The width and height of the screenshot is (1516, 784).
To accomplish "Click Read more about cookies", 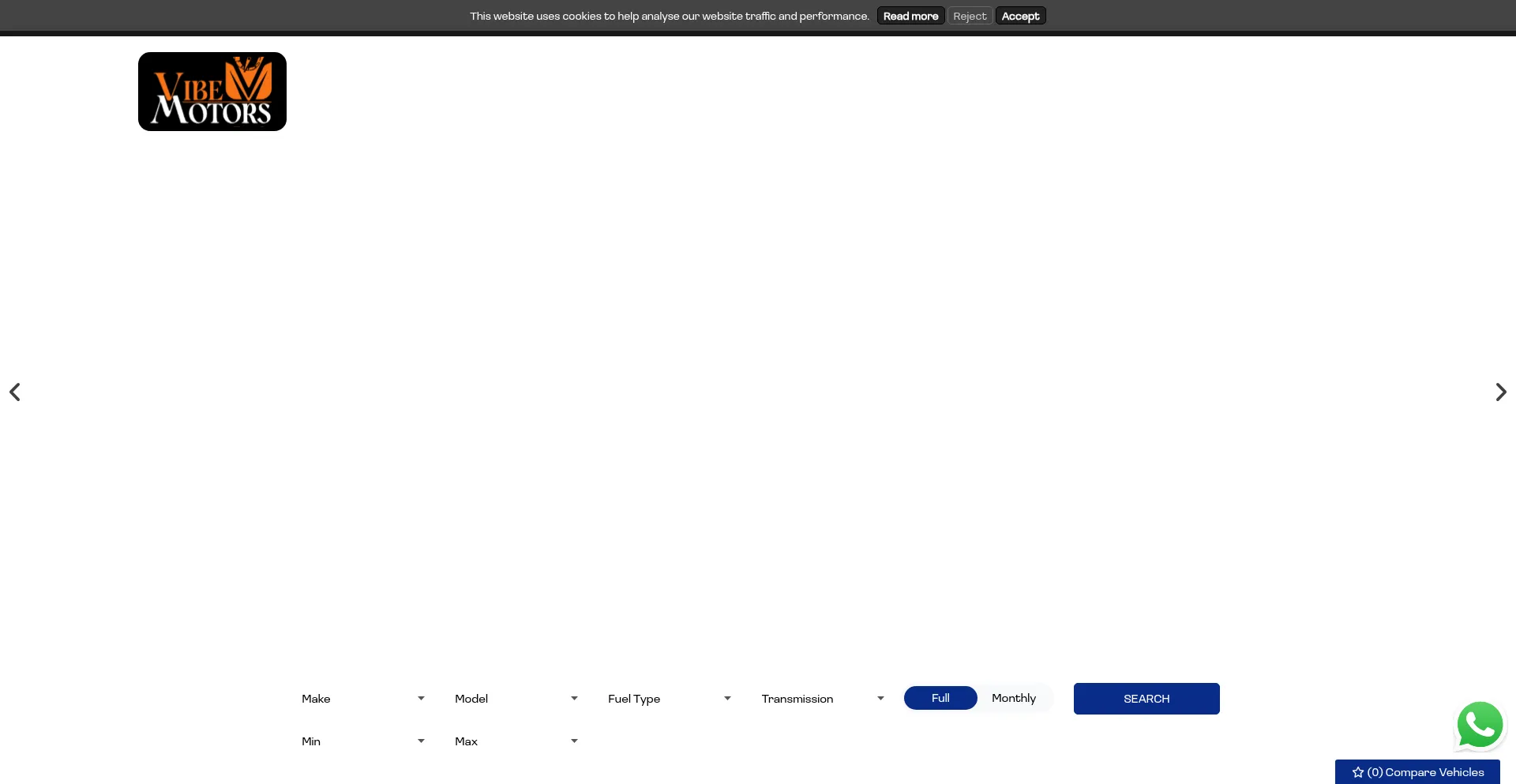I will pos(910,16).
